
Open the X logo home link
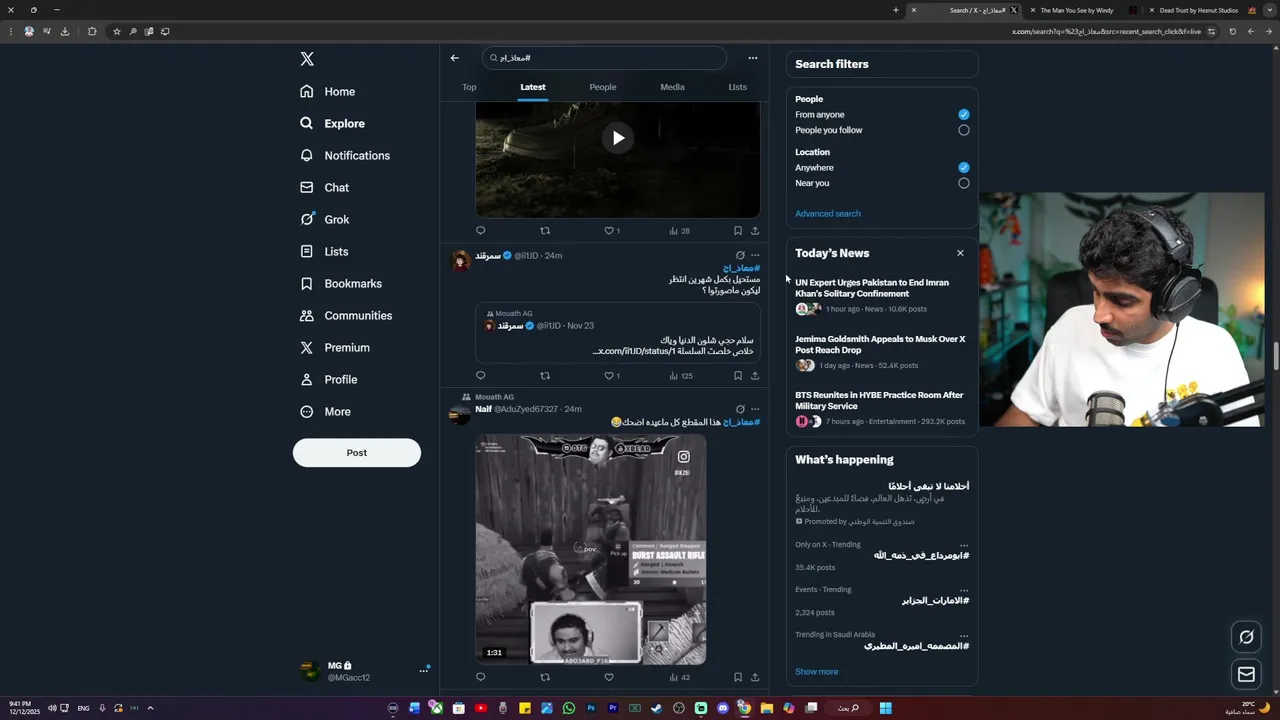point(307,59)
